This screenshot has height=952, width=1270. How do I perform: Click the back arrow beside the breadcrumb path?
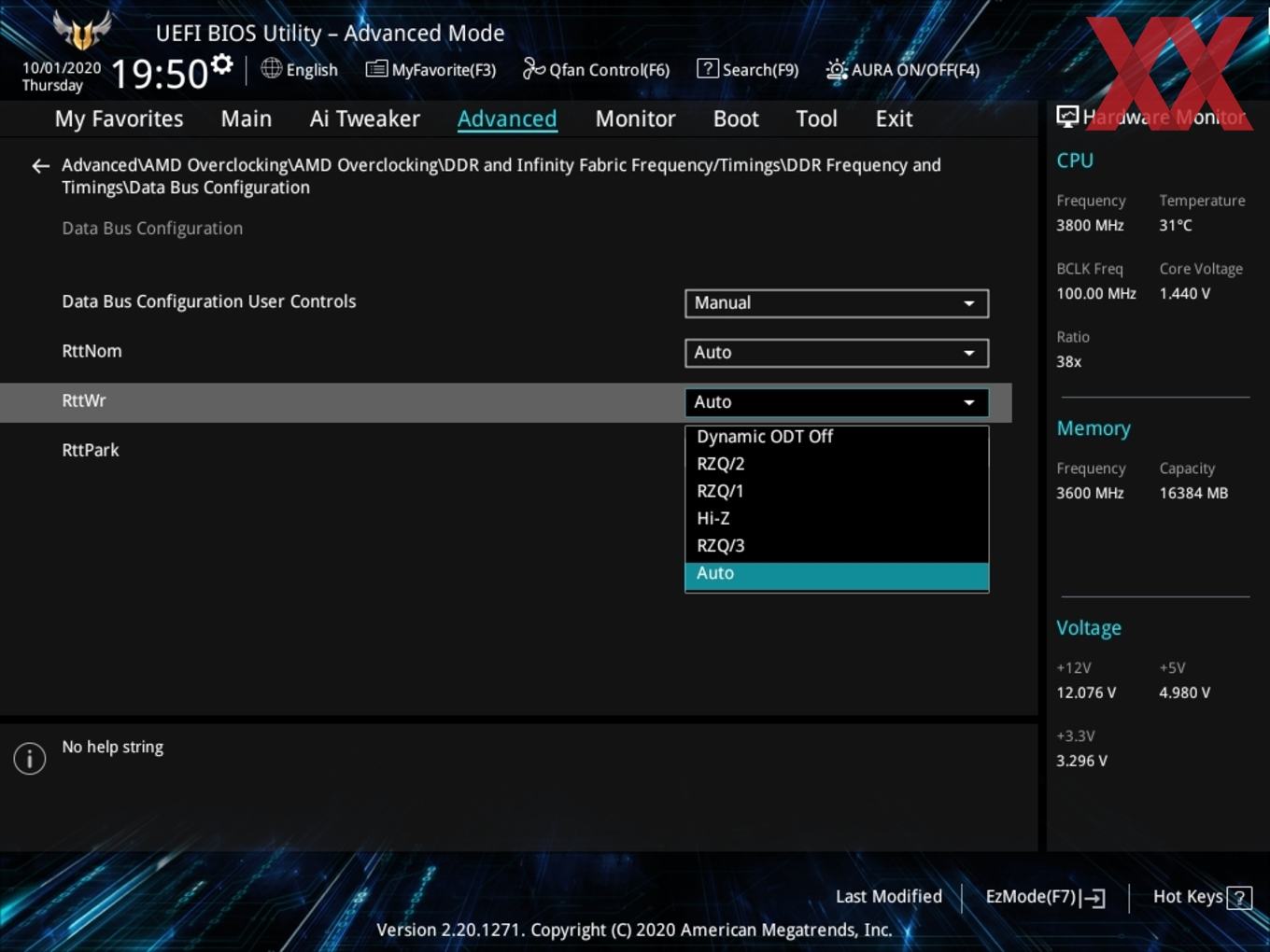pyautogui.click(x=40, y=166)
